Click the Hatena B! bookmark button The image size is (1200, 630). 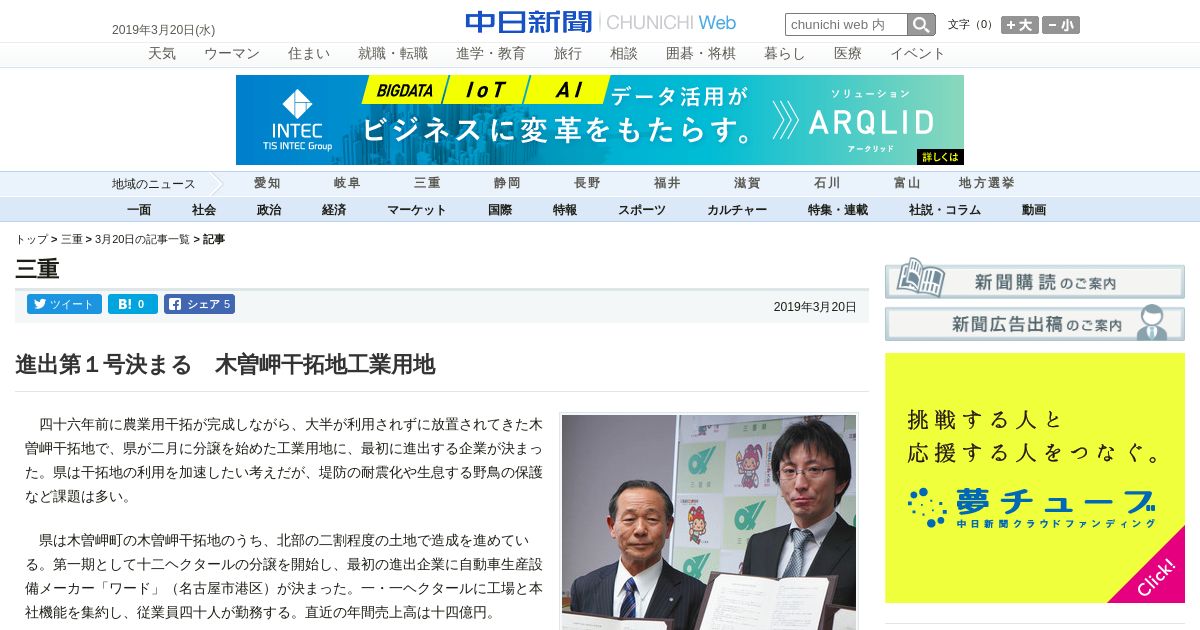pos(133,304)
